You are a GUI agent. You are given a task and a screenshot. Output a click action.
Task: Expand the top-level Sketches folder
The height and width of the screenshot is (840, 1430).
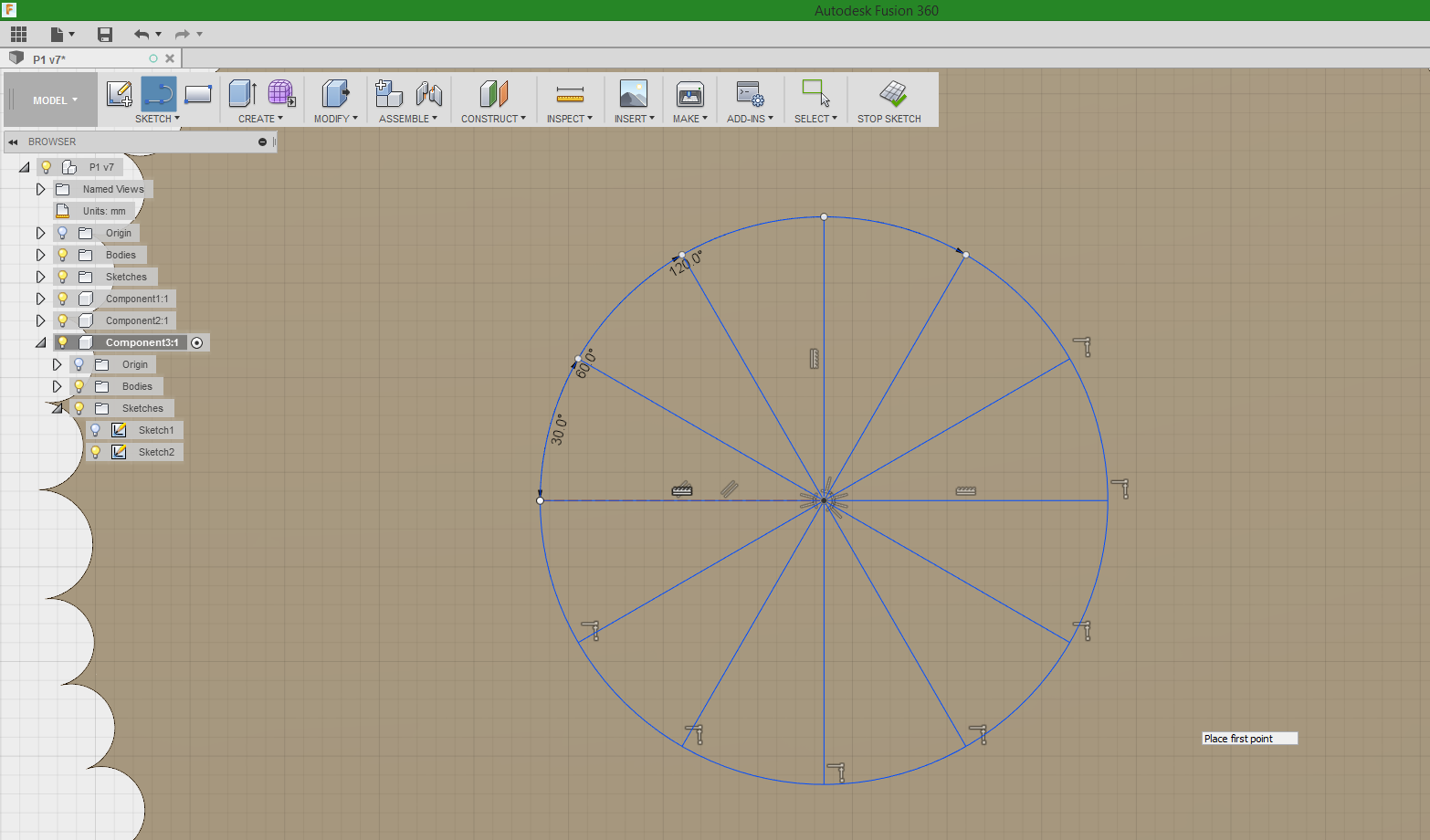pos(40,277)
